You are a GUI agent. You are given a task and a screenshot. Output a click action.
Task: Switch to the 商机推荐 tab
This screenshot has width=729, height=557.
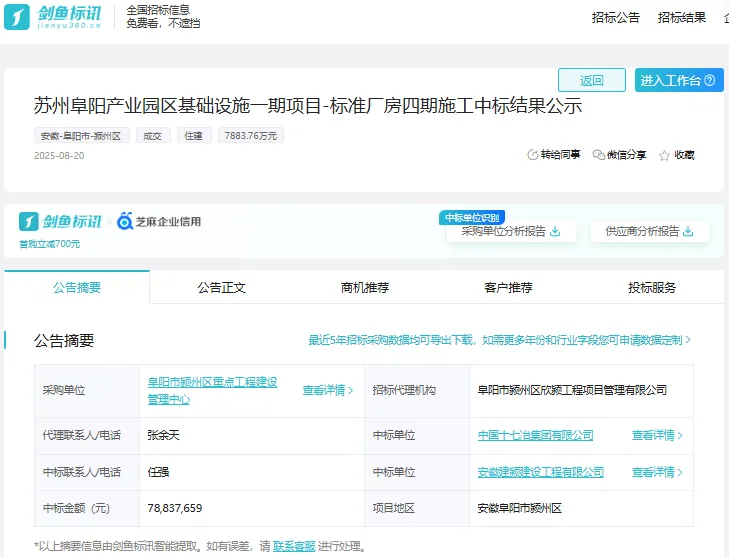365,288
